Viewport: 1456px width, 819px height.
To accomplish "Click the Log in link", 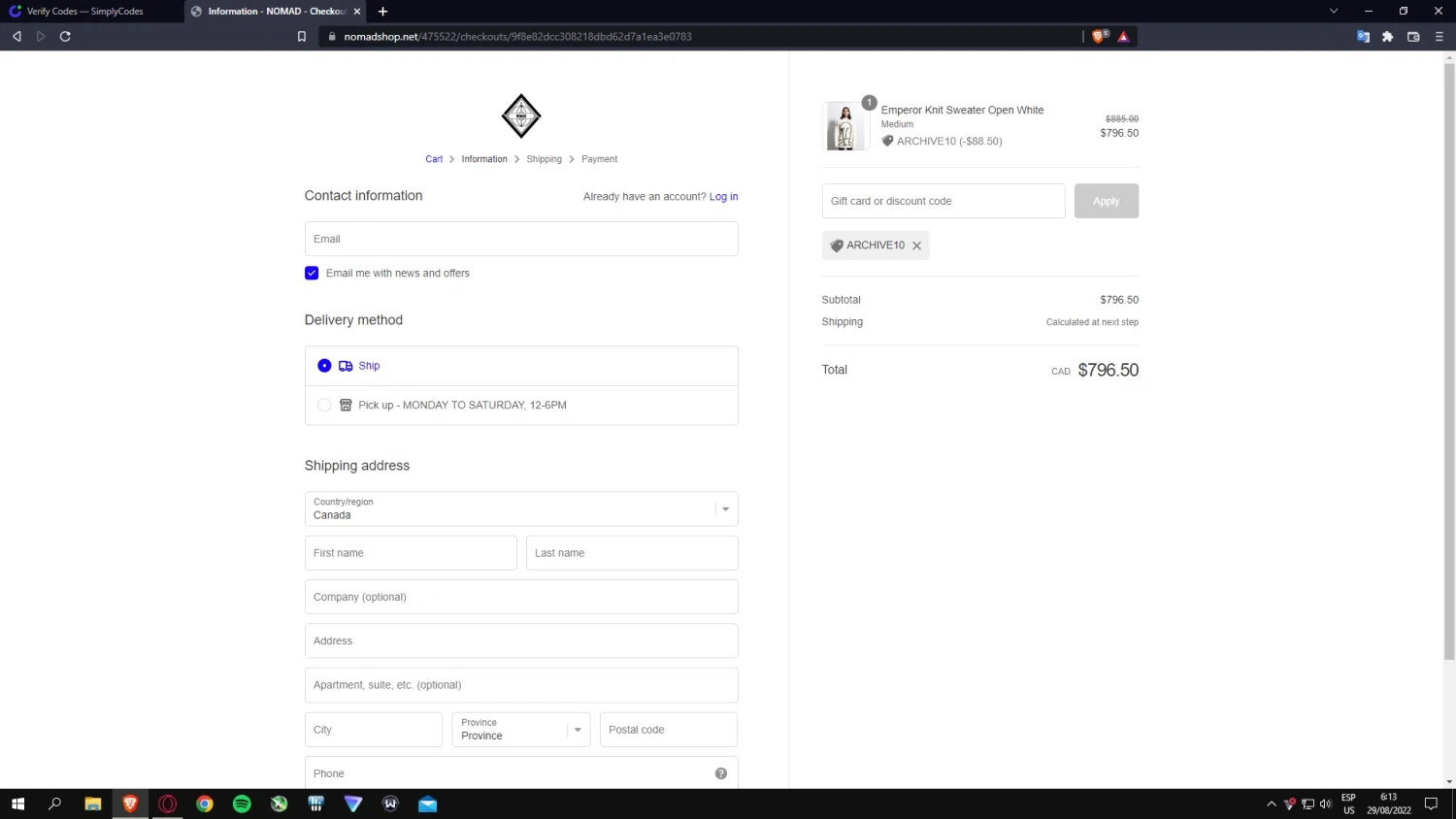I will click(x=724, y=197).
